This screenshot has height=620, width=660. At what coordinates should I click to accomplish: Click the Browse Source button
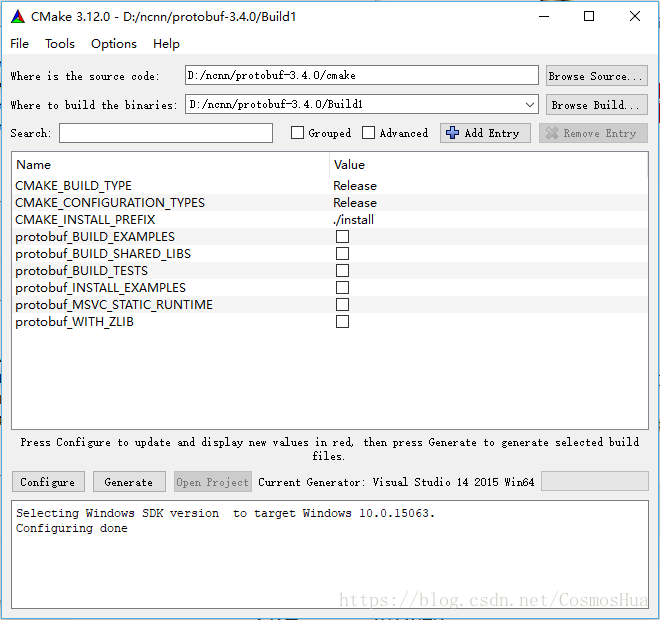[x=596, y=76]
